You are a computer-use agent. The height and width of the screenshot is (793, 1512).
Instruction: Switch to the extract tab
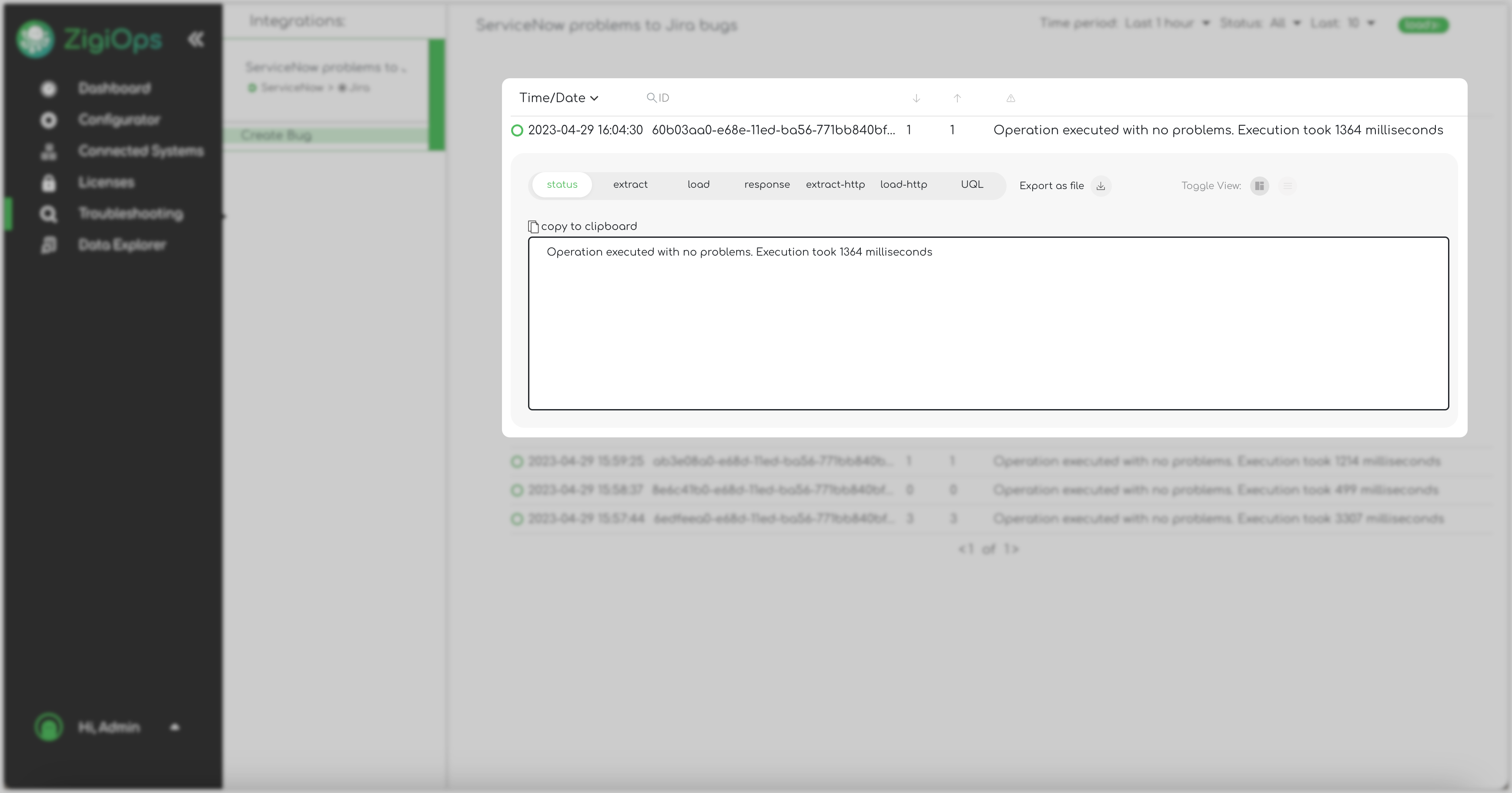click(630, 185)
